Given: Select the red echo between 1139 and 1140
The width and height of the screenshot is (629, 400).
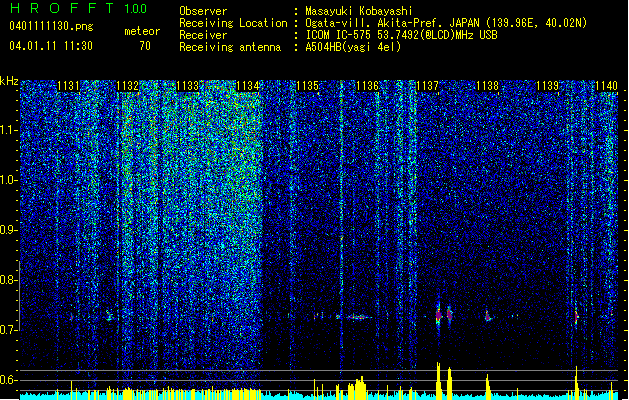Looking at the screenshot, I should click(x=576, y=317).
